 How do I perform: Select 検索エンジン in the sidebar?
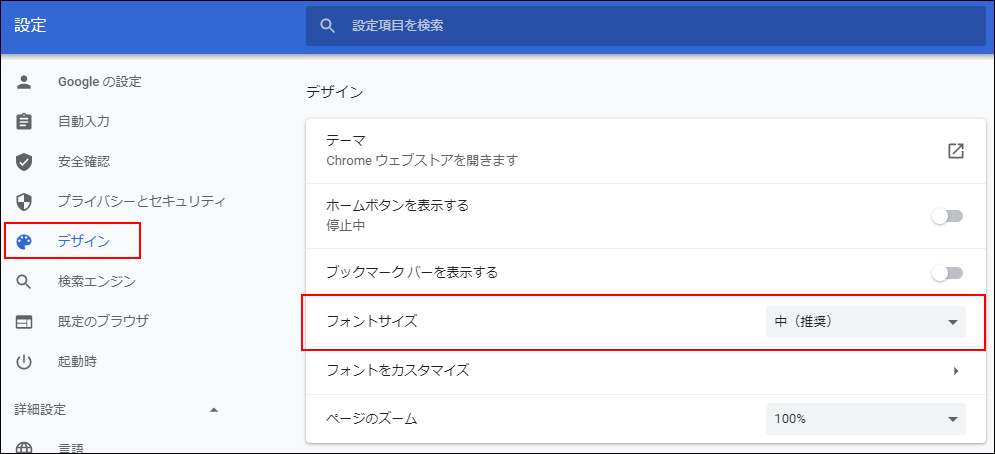pyautogui.click(x=97, y=281)
